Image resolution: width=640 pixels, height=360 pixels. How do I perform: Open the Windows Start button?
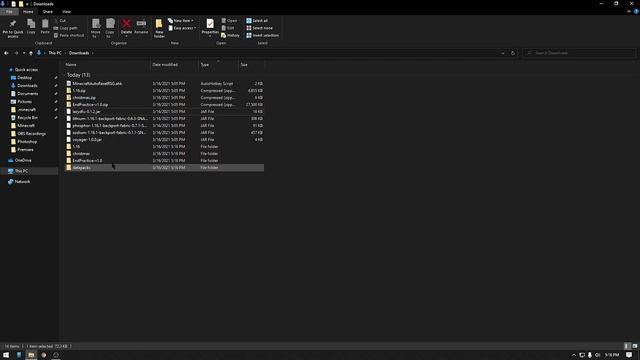(6, 355)
